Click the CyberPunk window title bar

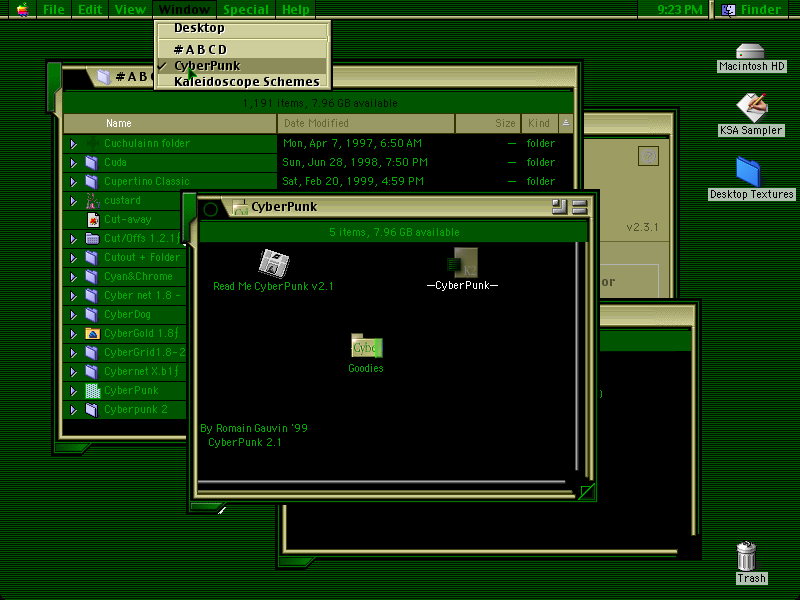coord(393,207)
